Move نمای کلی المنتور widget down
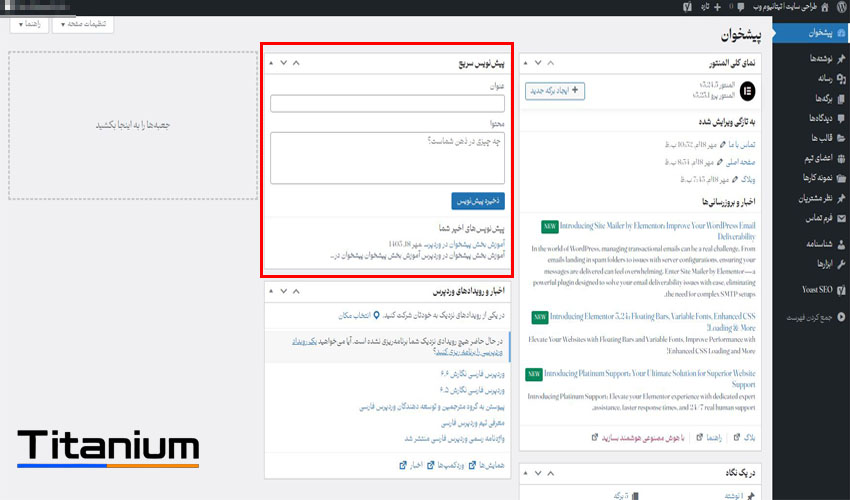 538,63
